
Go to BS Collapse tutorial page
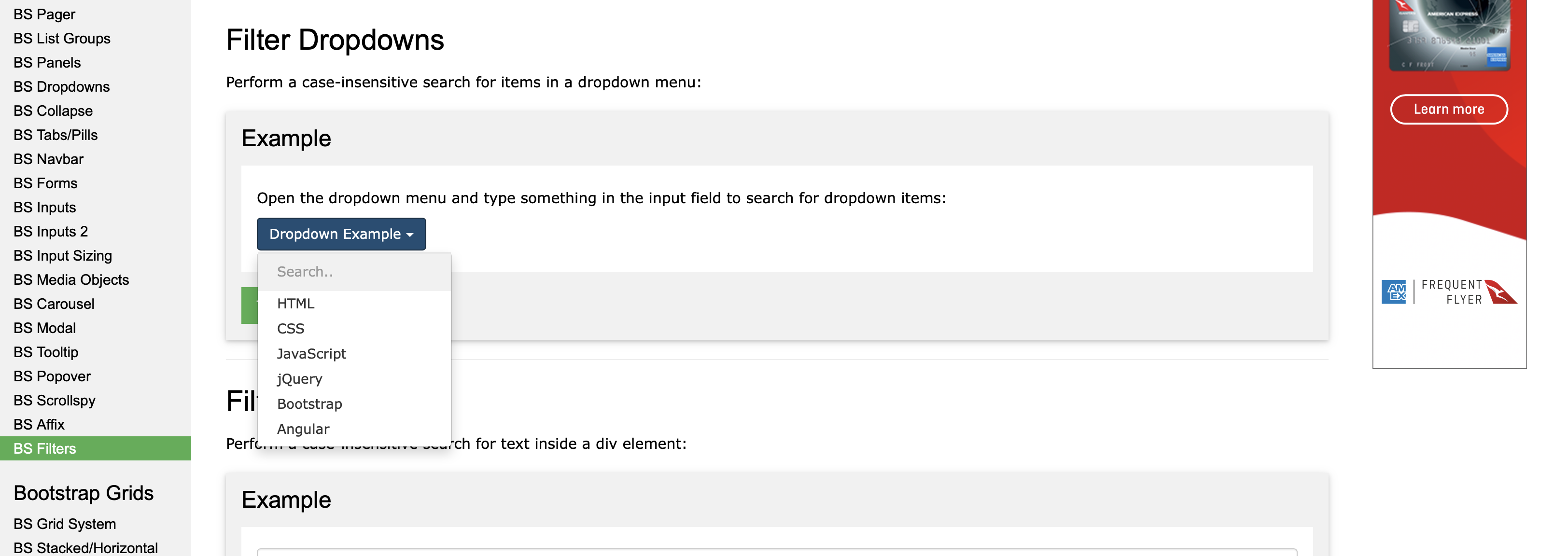click(x=53, y=111)
